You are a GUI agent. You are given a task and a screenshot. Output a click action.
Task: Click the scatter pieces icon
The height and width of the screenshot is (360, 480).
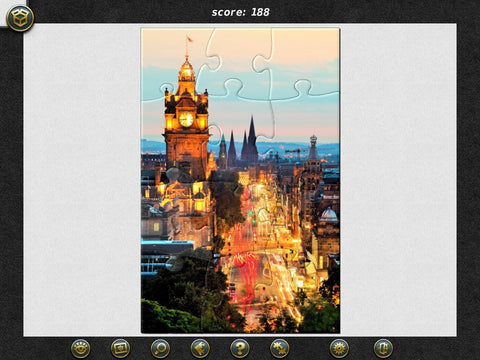pyautogui.click(x=280, y=349)
